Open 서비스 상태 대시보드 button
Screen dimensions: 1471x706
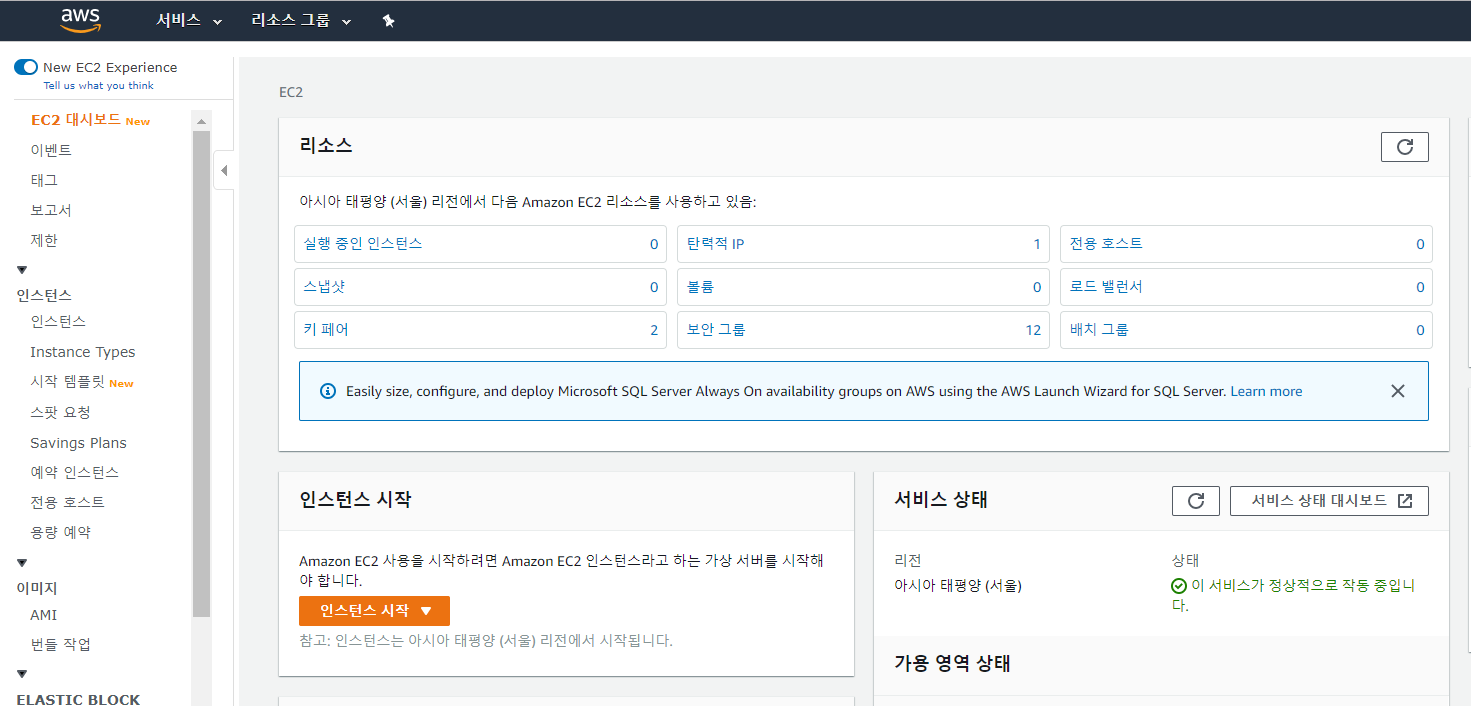tap(1329, 501)
